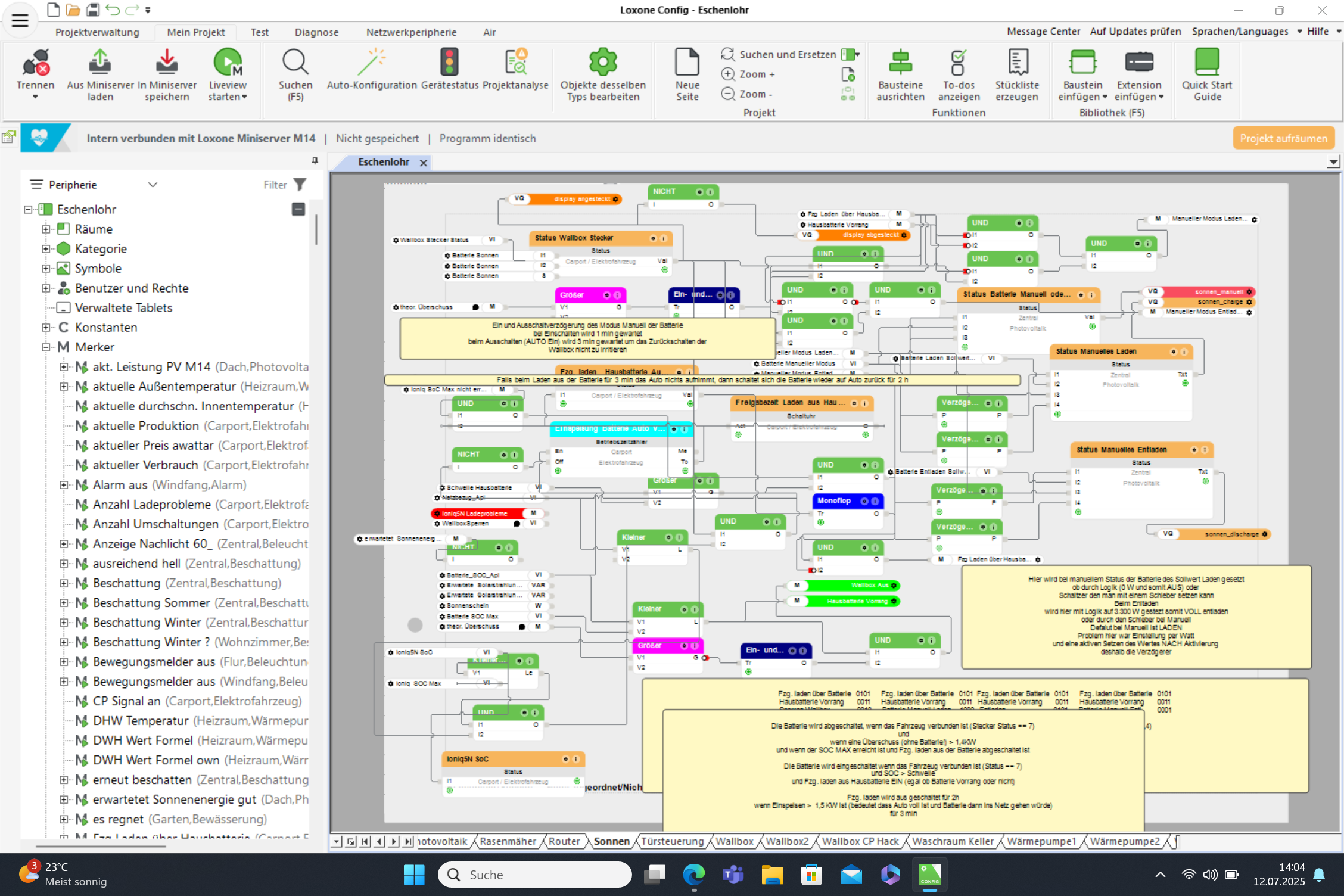Image resolution: width=1344 pixels, height=896 pixels.
Task: Click Stückliste erzeugen icon
Action: click(x=1017, y=63)
